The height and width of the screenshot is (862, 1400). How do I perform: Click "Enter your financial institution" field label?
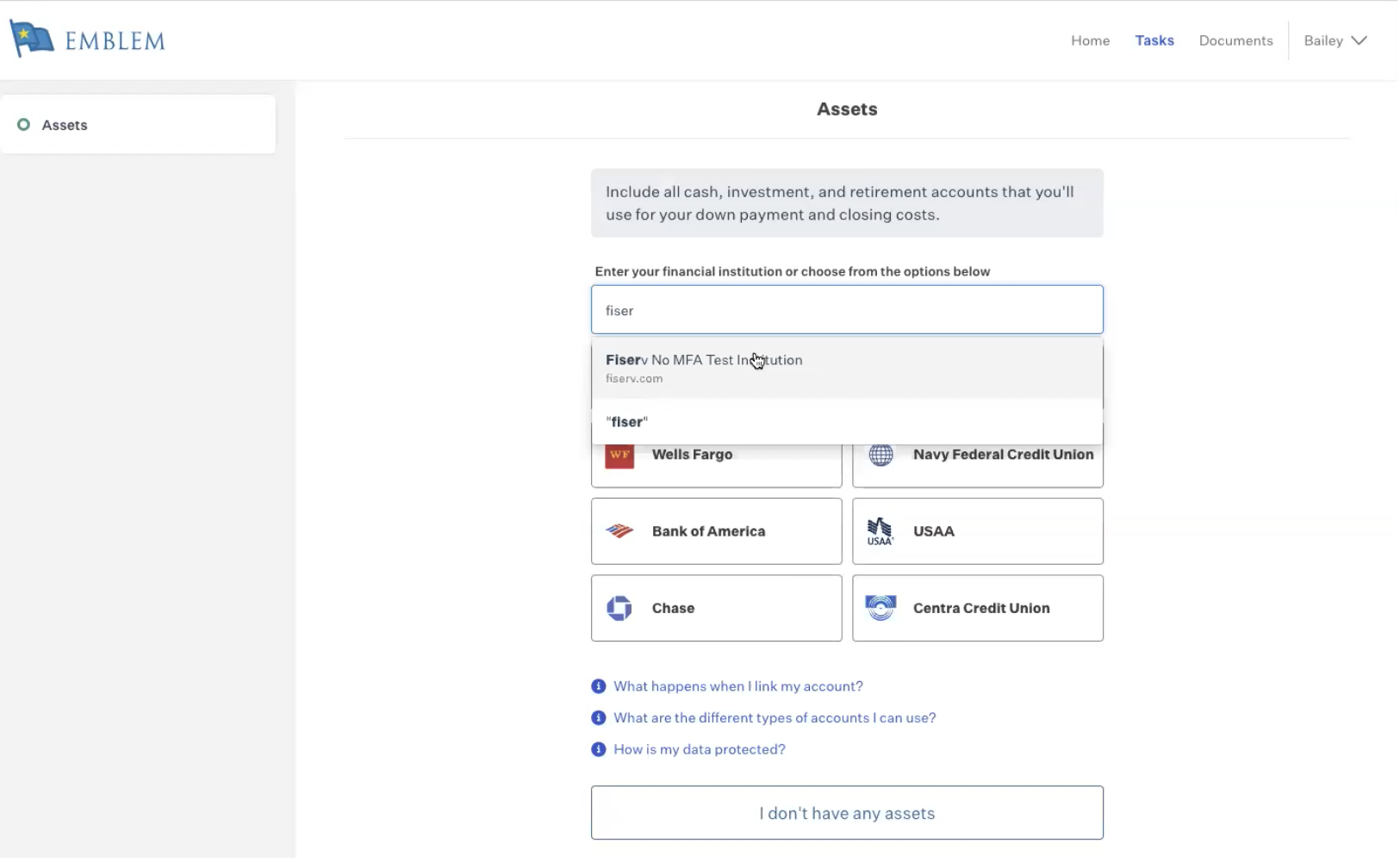point(793,271)
